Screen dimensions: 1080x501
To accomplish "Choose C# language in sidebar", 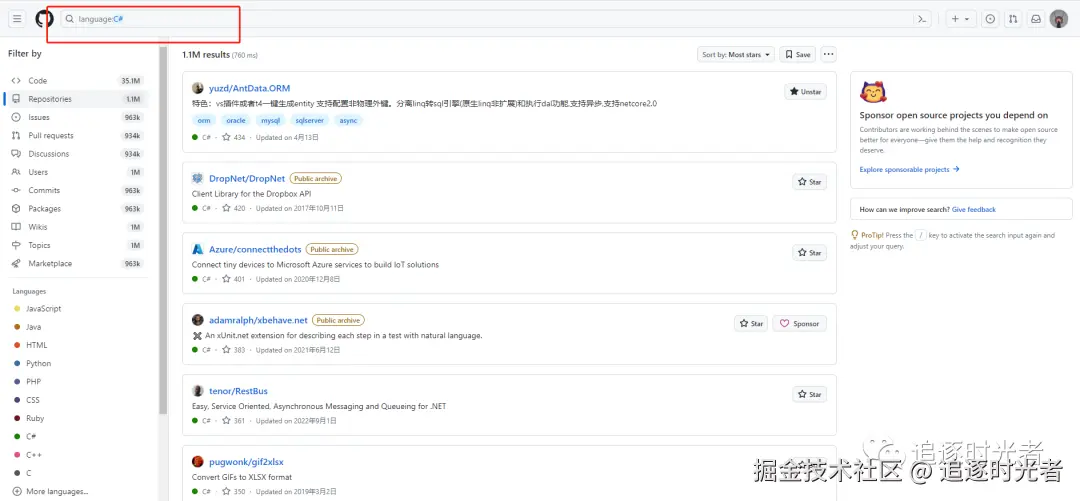I will tap(31, 436).
